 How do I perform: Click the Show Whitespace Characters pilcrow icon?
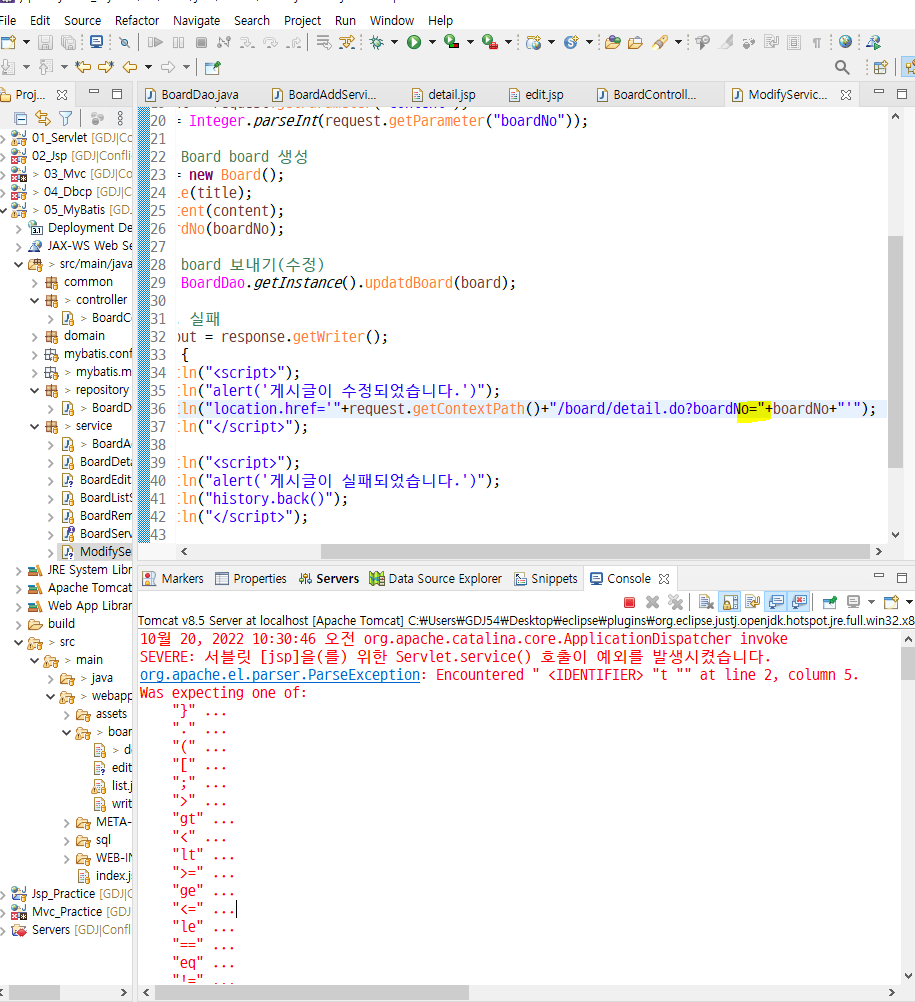pyautogui.click(x=817, y=42)
